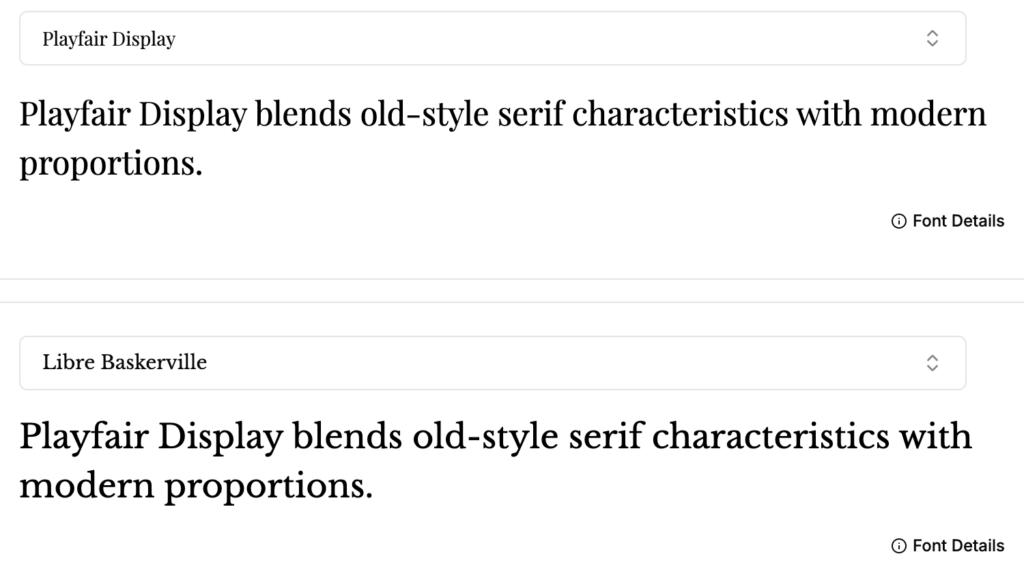Open the Libre Baskerville font dropdown
Image resolution: width=1024 pixels, height=580 pixels.
[492, 363]
